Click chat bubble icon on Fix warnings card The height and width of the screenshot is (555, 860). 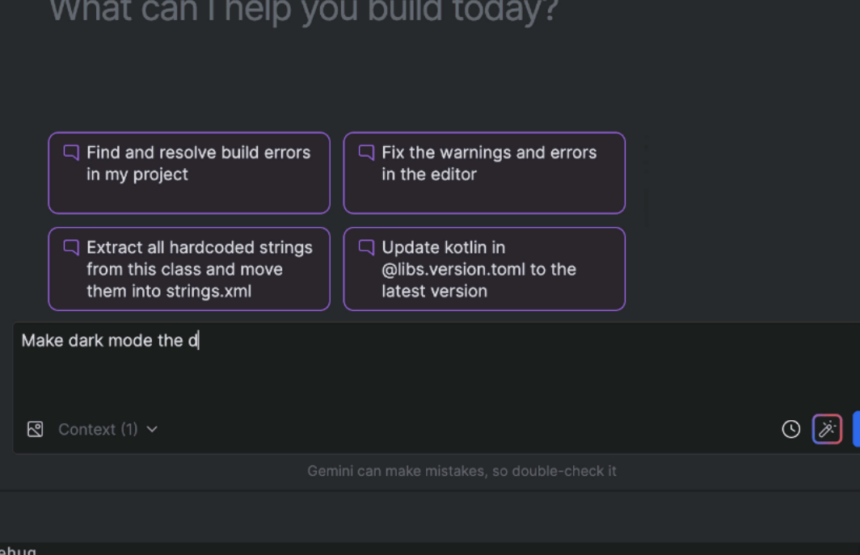[x=366, y=152]
